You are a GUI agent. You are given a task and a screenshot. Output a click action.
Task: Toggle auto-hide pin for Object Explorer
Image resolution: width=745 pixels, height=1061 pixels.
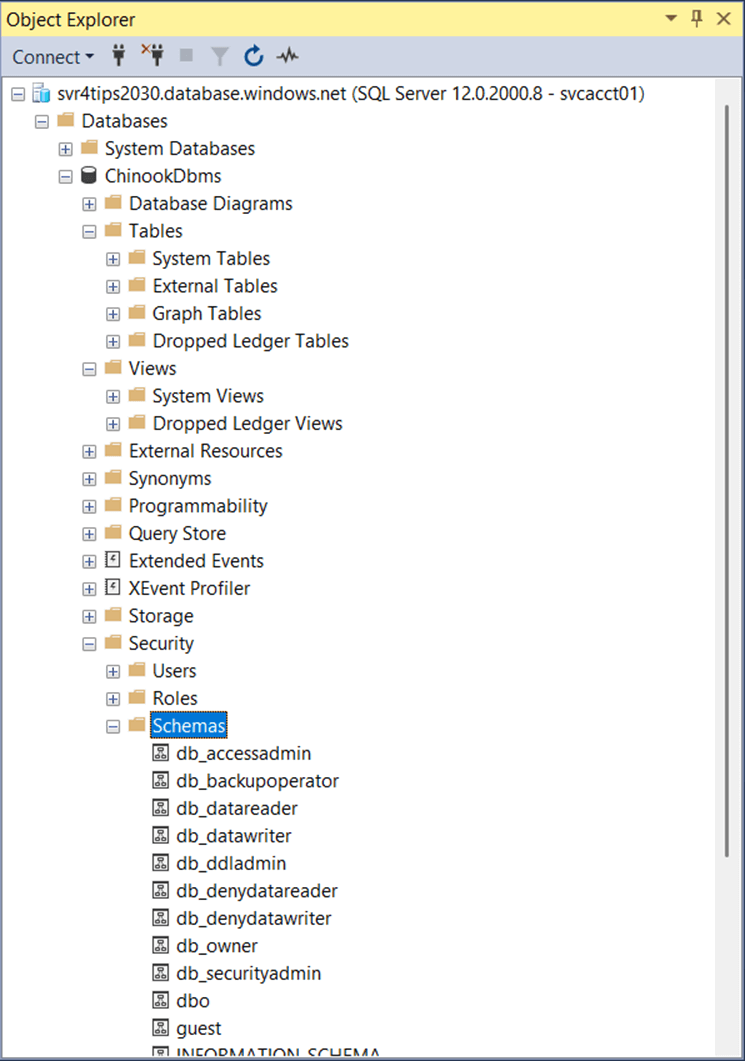697,19
